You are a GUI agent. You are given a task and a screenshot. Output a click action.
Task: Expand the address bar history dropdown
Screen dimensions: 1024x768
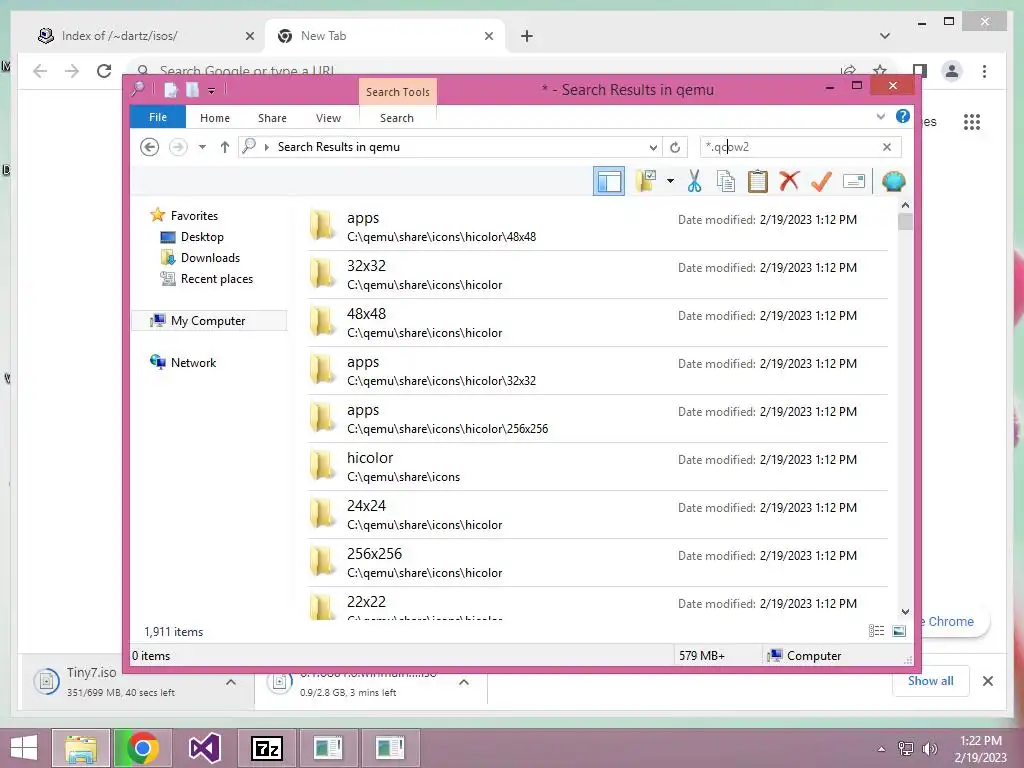pyautogui.click(x=652, y=148)
